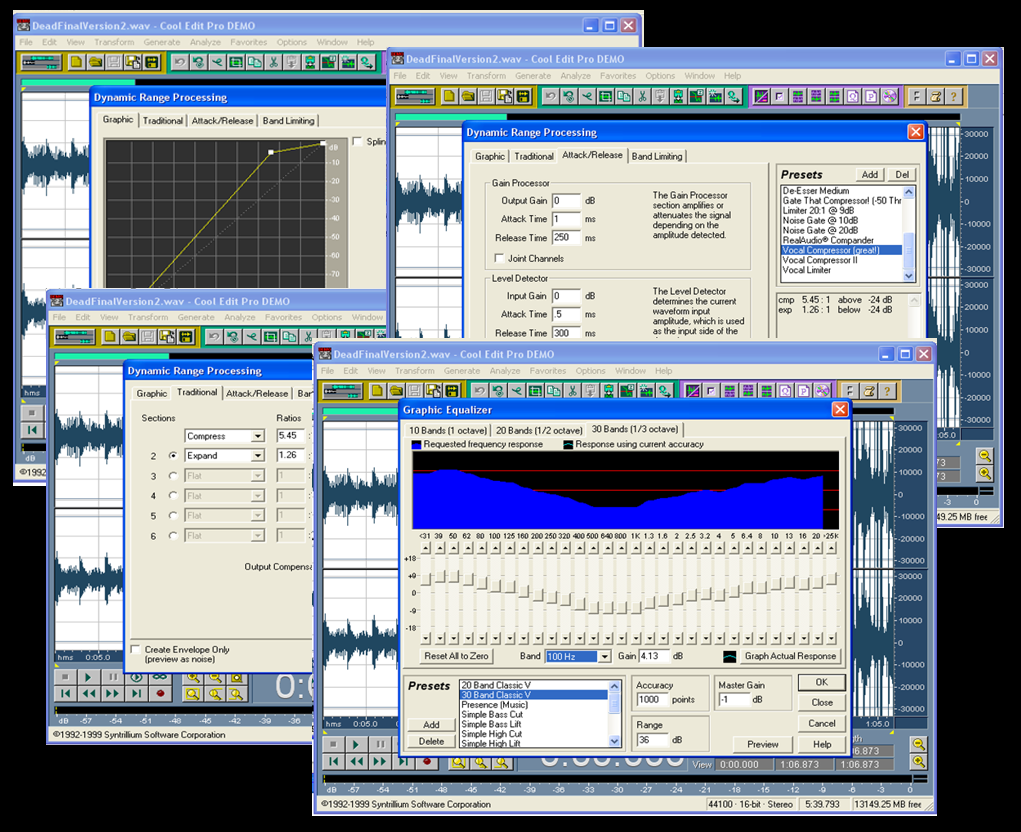Click the question-mark help icon above Graphic Equalizer
The width and height of the screenshot is (1021, 832).
point(887,391)
